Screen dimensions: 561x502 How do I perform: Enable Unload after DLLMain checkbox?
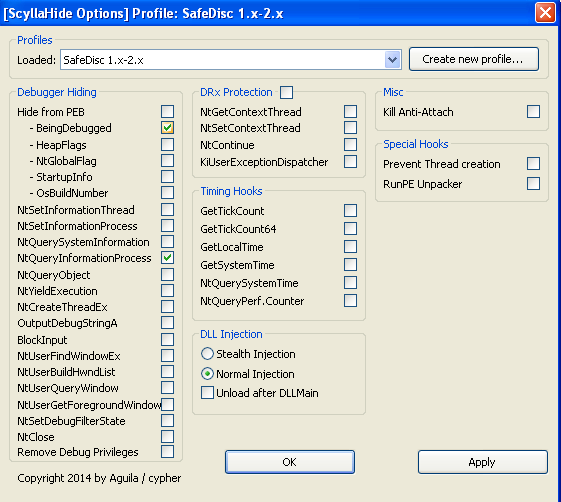[207, 393]
